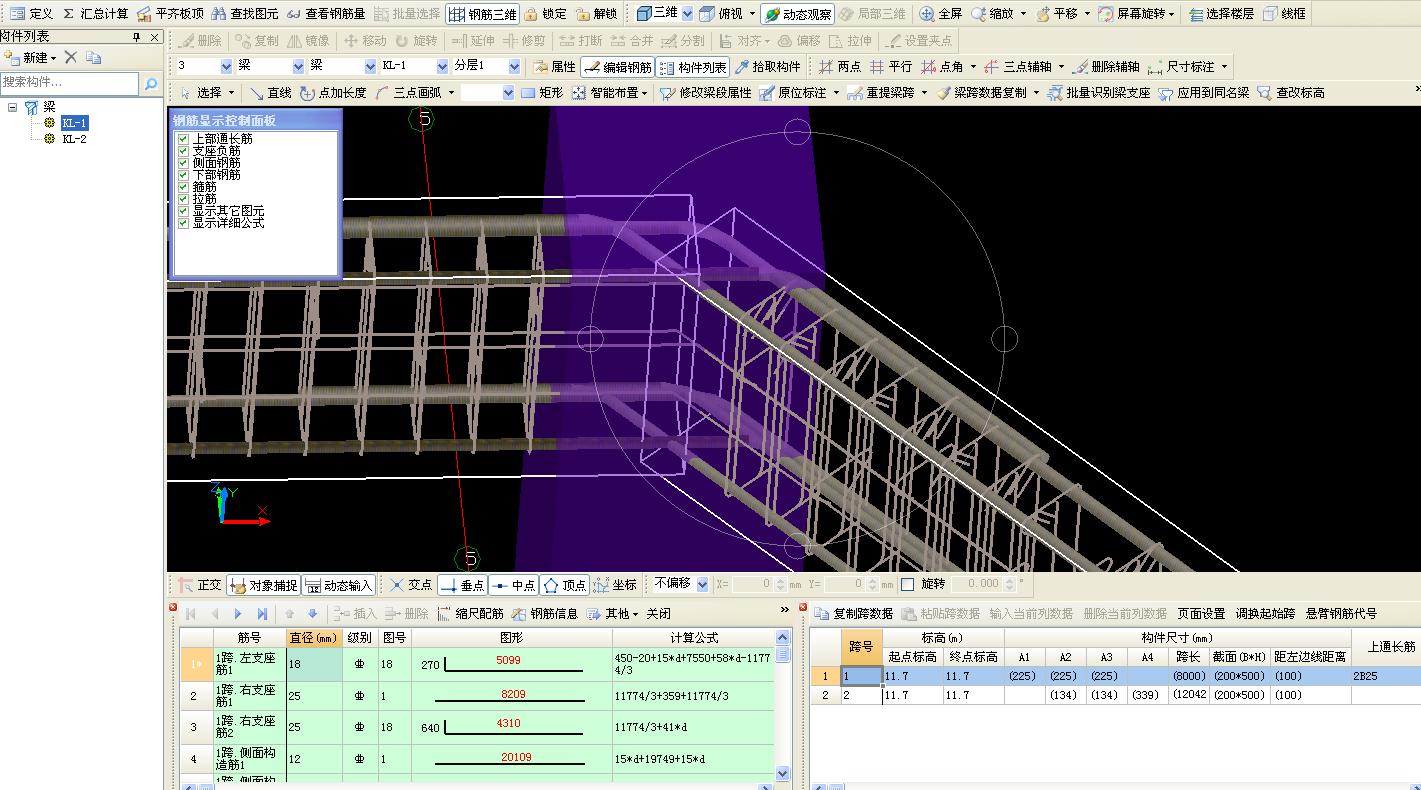
Task: Open 编辑钢筋 edit rebar tool
Action: coord(617,67)
